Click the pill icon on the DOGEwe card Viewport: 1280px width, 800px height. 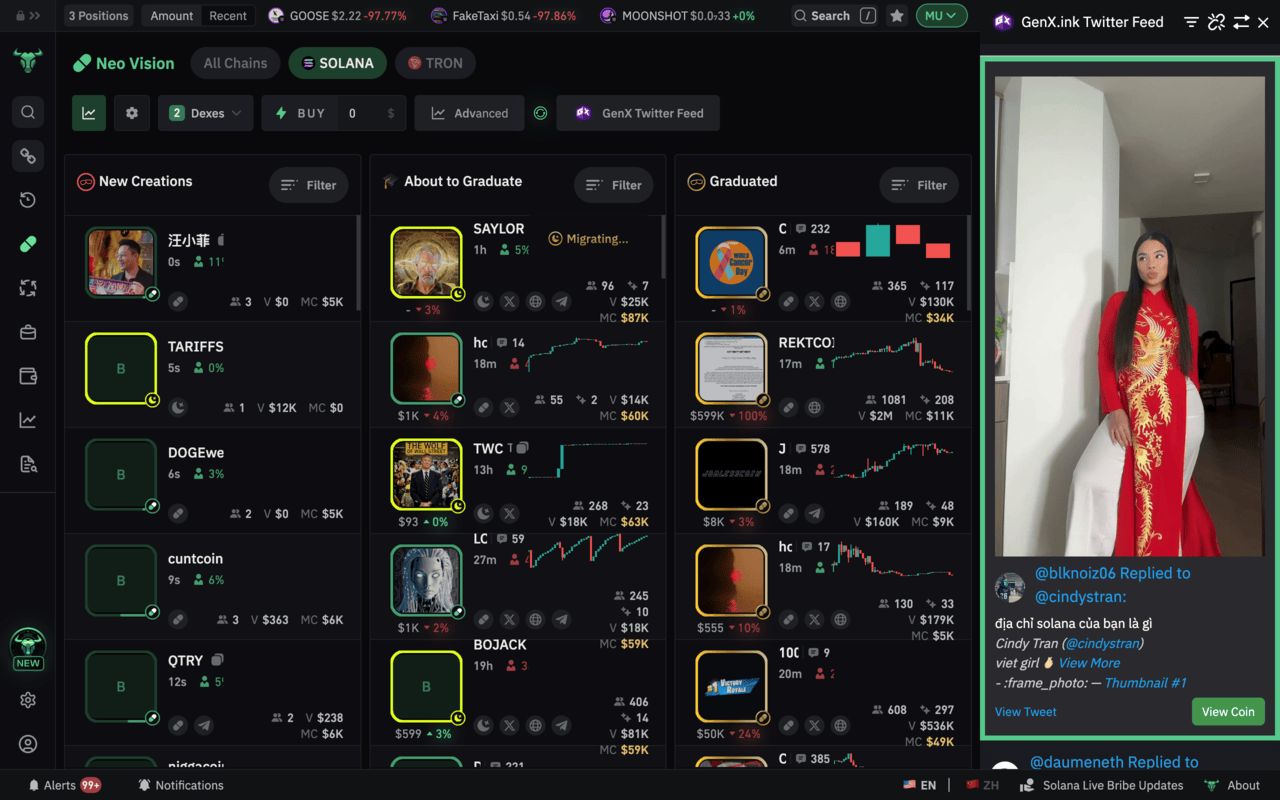pyautogui.click(x=178, y=513)
